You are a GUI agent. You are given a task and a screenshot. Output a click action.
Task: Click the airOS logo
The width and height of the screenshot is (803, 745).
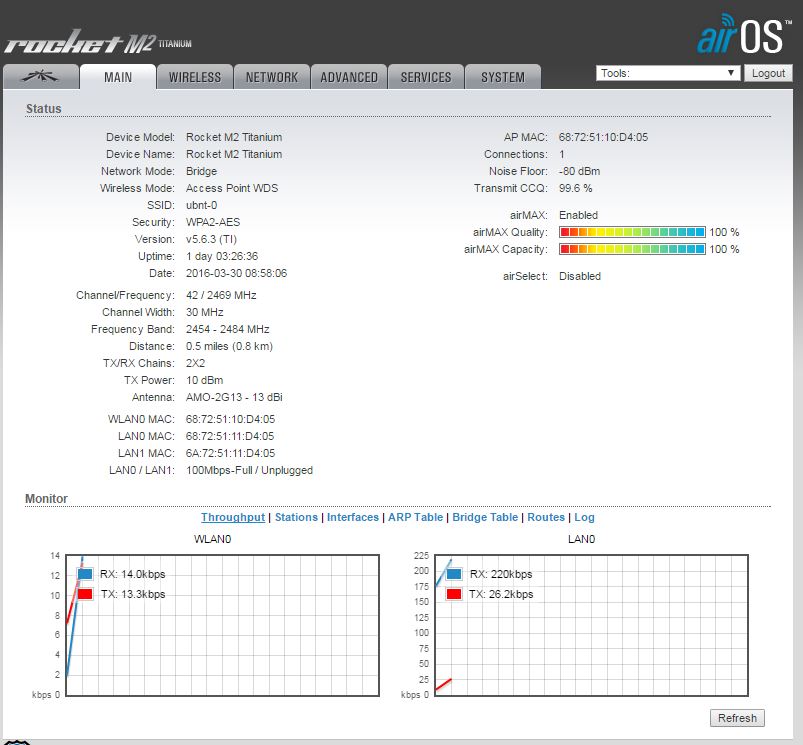[744, 34]
